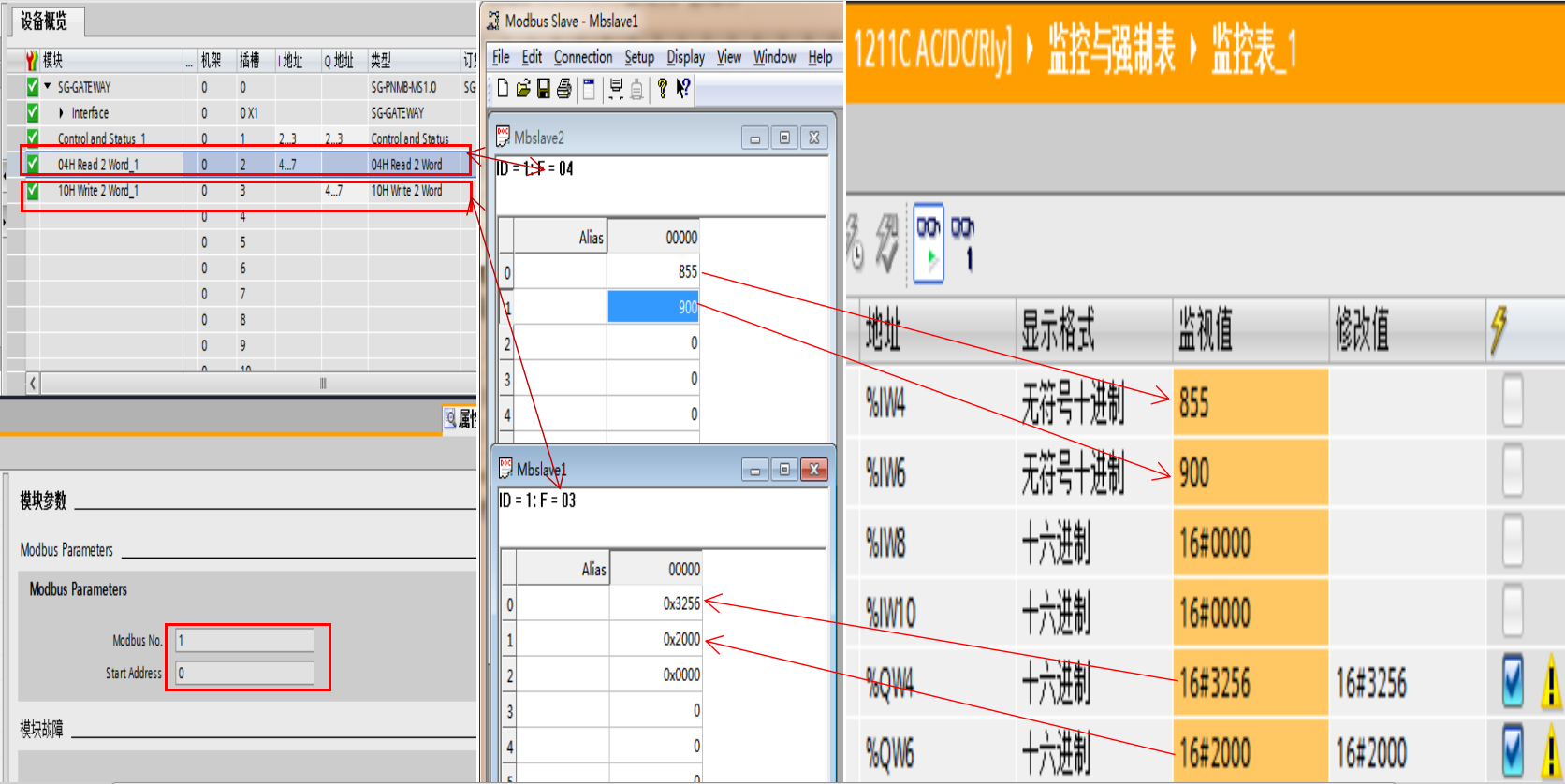Collapse the SG-GATEWAY tree node
Screen dimensions: 1565x784
[47, 86]
